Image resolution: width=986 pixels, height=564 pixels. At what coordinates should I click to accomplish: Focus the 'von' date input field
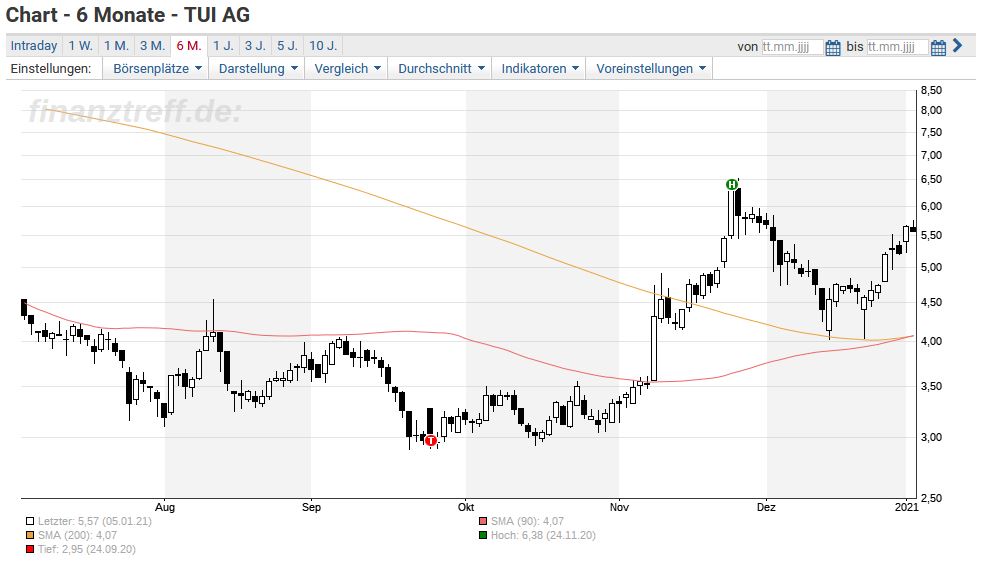tap(792, 47)
